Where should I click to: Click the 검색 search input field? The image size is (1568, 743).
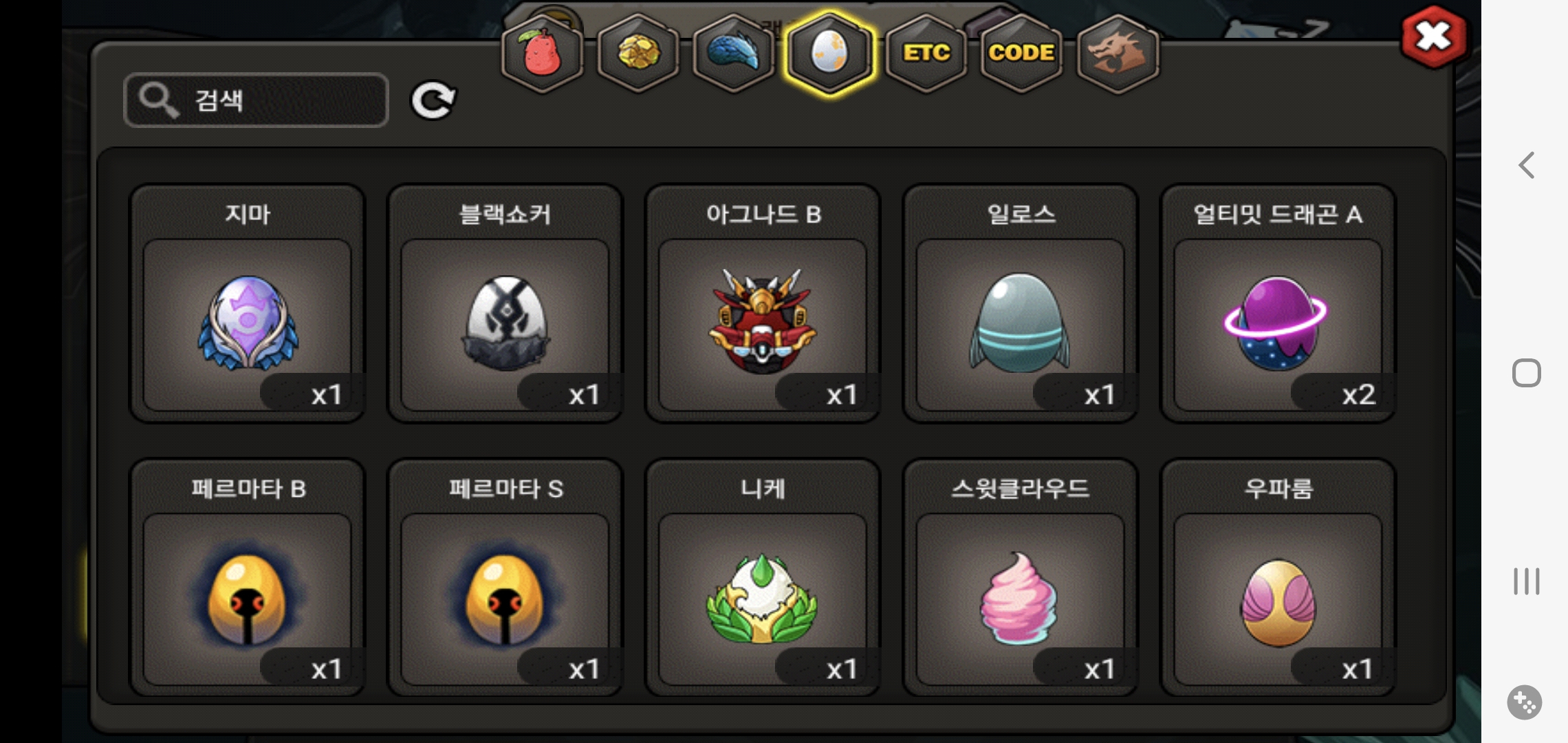click(x=257, y=100)
